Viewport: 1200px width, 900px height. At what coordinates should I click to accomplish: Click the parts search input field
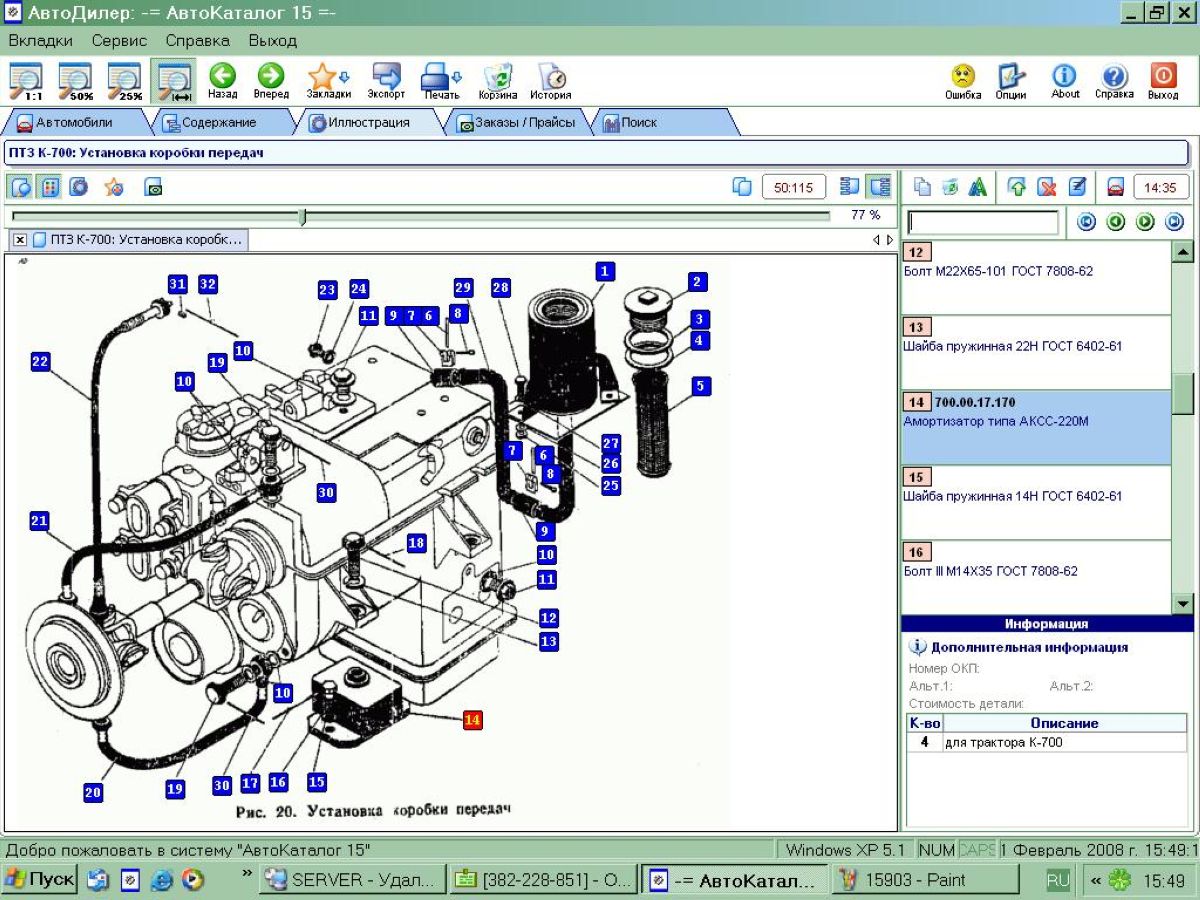pyautogui.click(x=982, y=222)
